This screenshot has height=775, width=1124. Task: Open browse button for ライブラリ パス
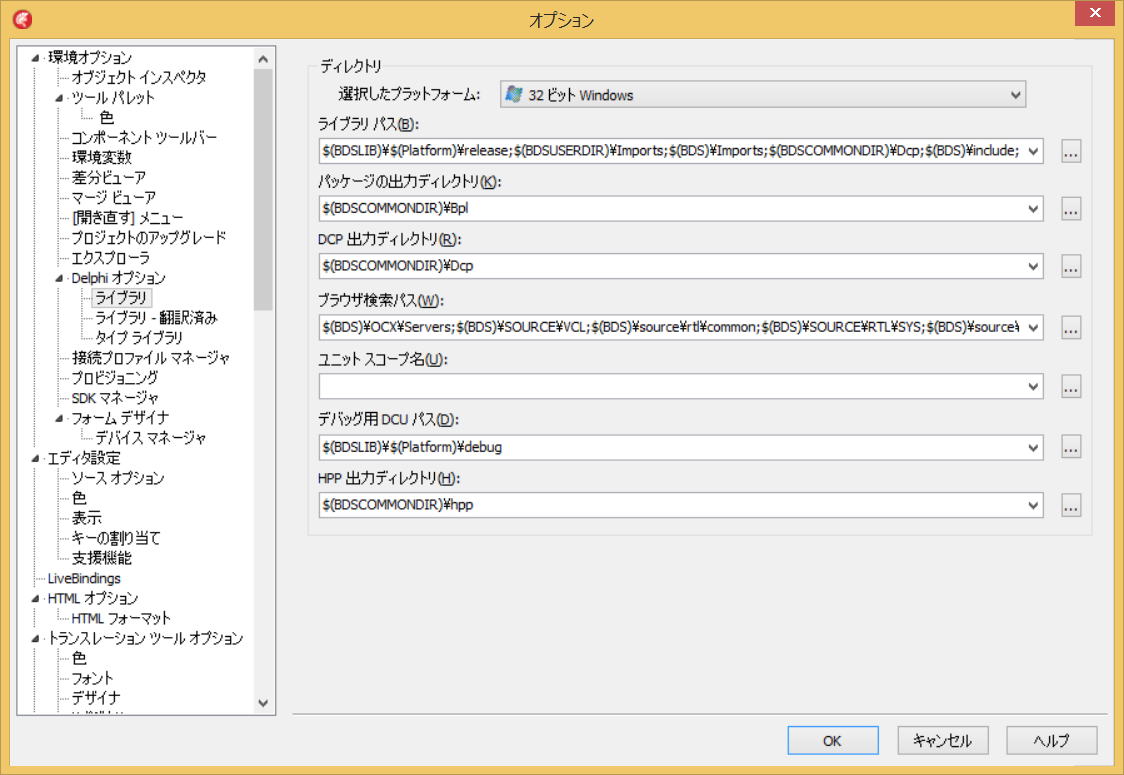(x=1071, y=151)
